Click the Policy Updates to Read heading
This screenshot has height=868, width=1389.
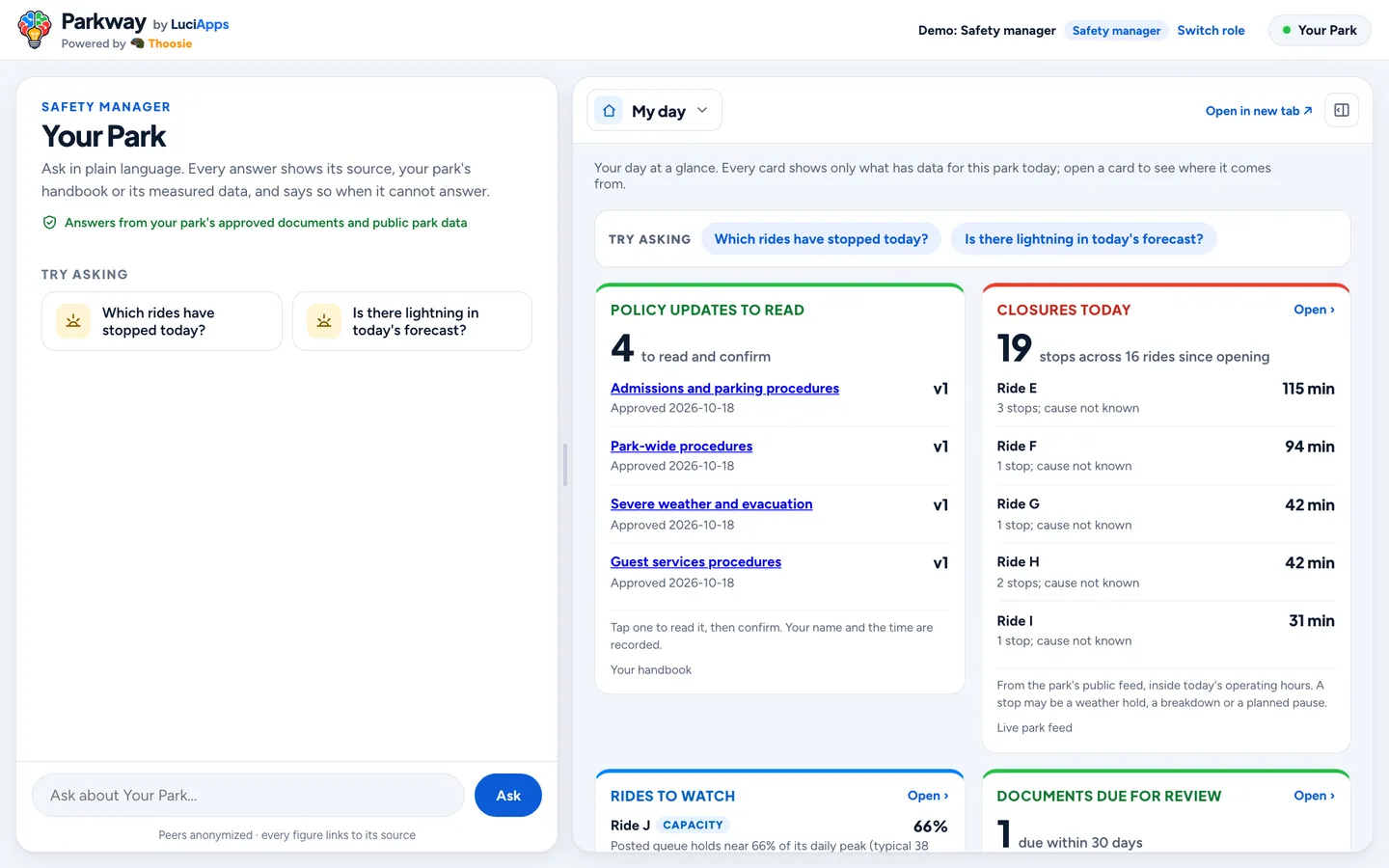pyautogui.click(x=707, y=310)
